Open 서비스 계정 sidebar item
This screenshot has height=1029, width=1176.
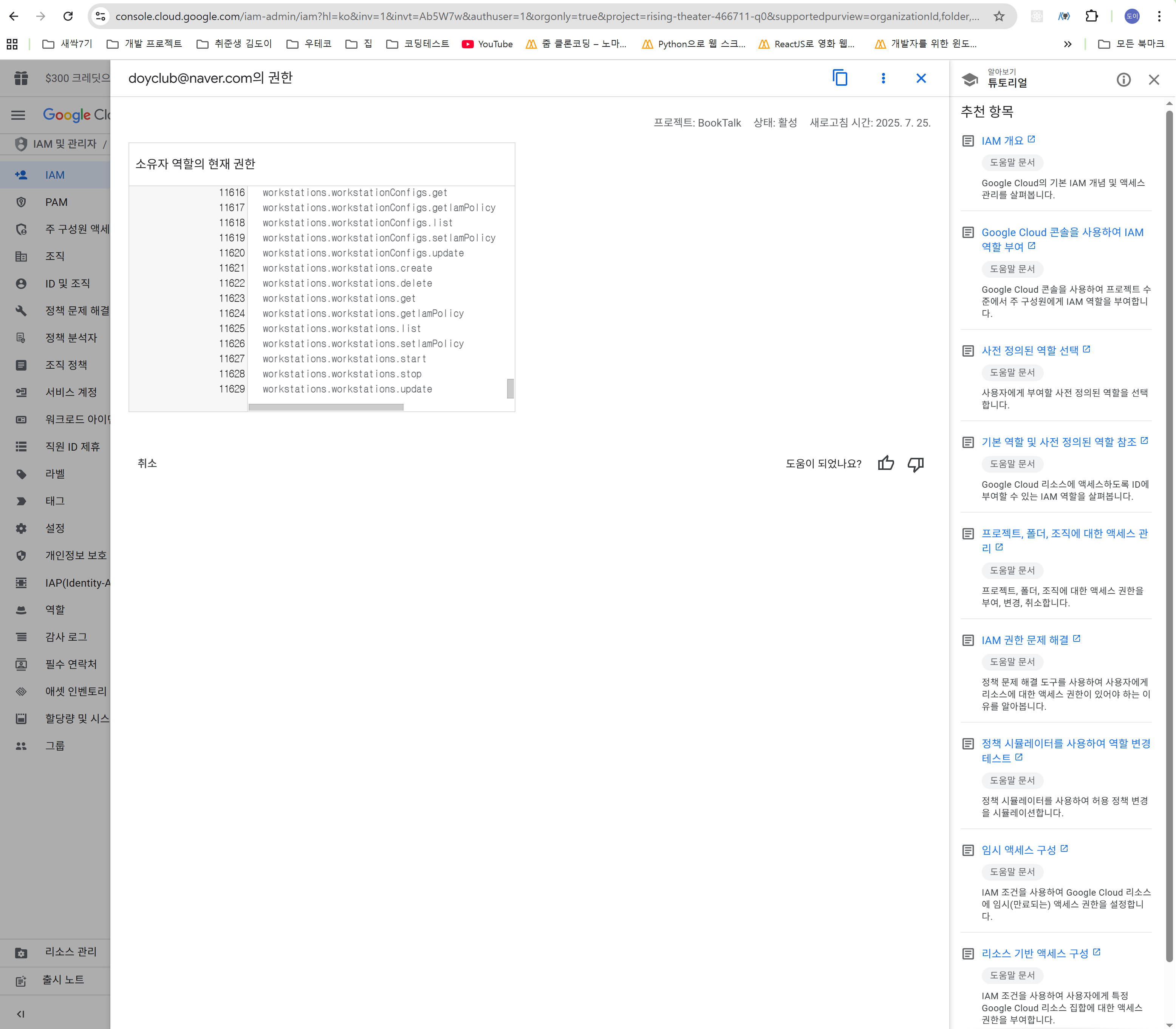71,392
